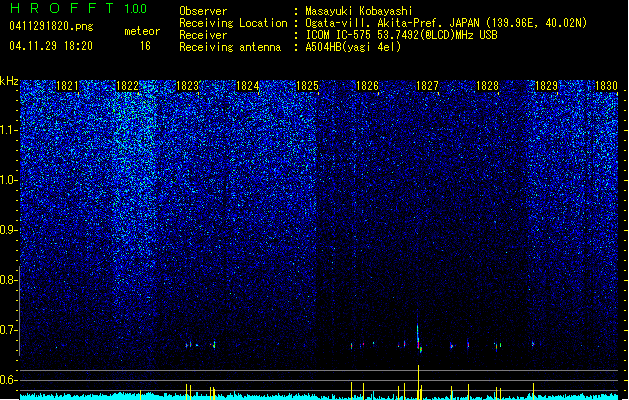The width and height of the screenshot is (629, 400).
Task: Click the 1826 time axis label
Action: click(367, 86)
